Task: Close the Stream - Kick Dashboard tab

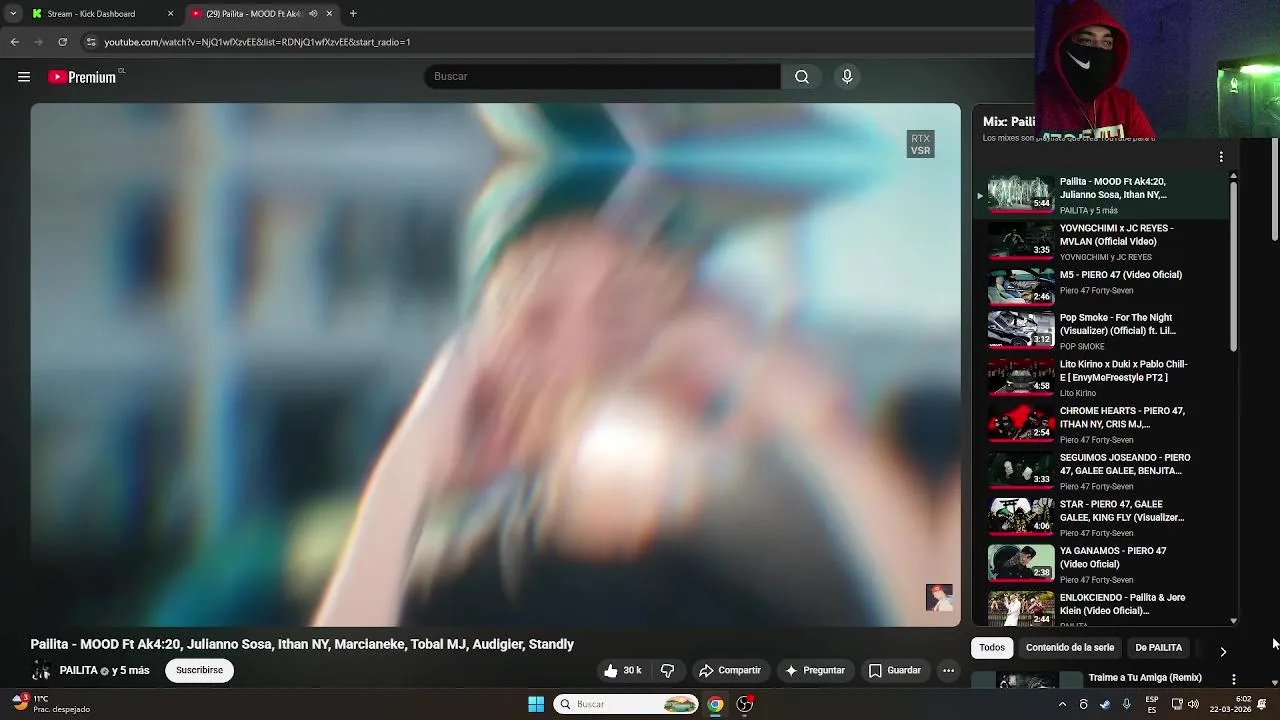Action: tap(170, 14)
